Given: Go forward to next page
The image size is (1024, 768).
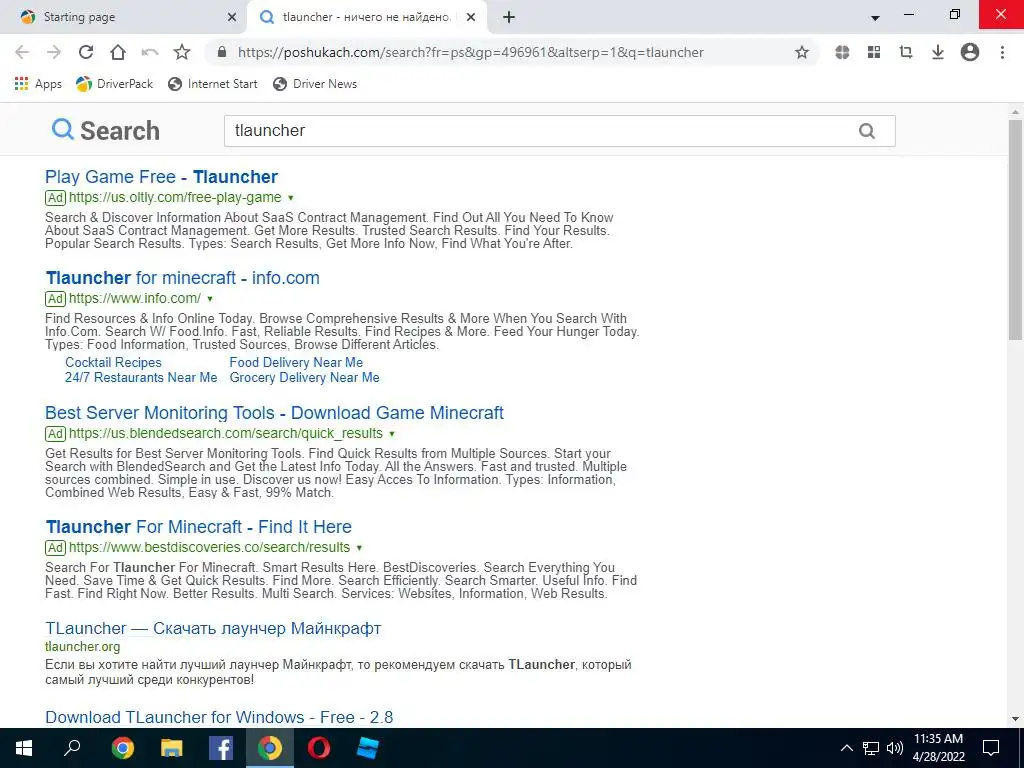Looking at the screenshot, I should point(54,52).
